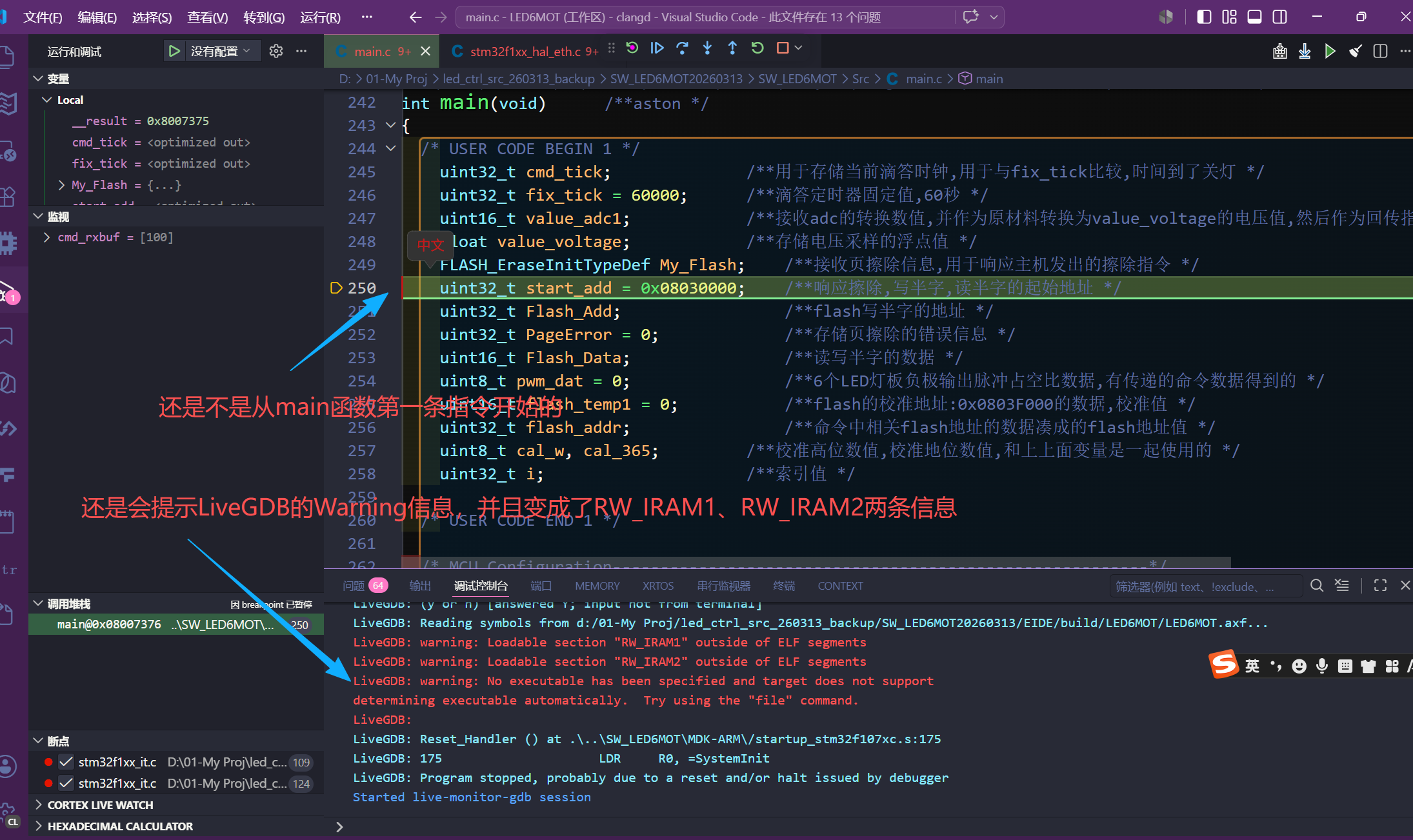Viewport: 1413px width, 840px height.
Task: Clear the debug console output
Action: point(1342,586)
